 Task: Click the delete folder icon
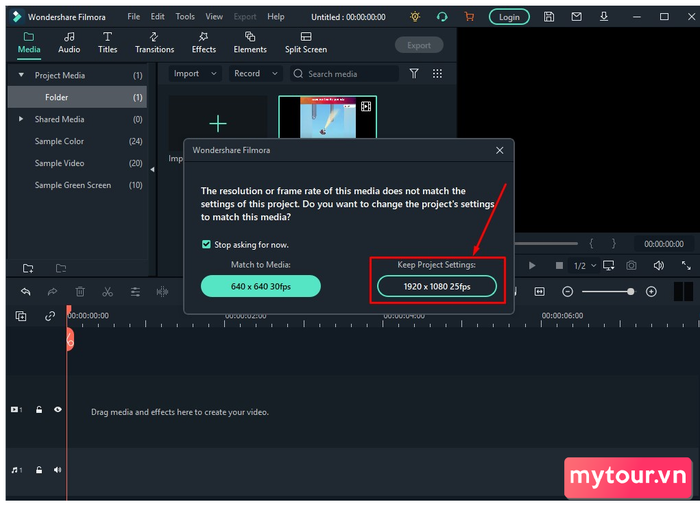61,268
